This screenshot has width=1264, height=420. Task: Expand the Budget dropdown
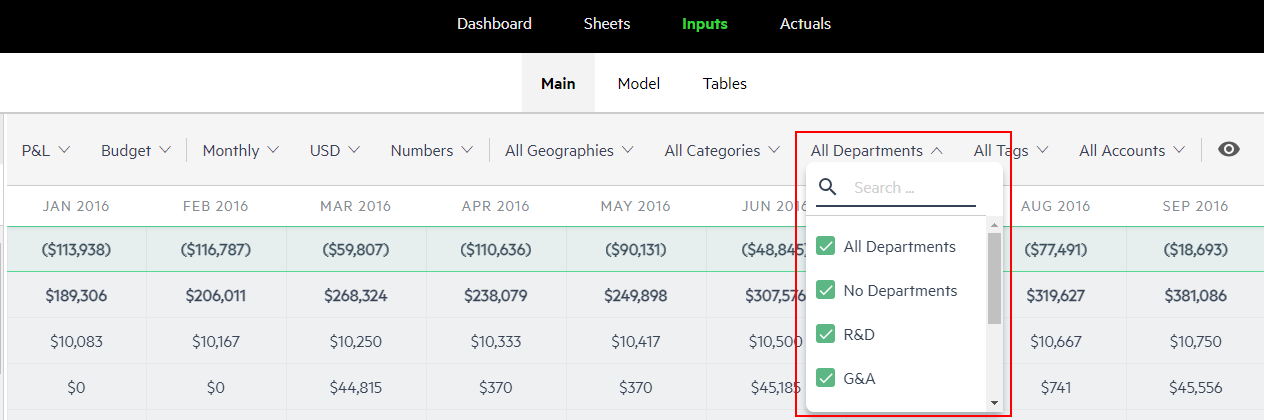point(136,150)
